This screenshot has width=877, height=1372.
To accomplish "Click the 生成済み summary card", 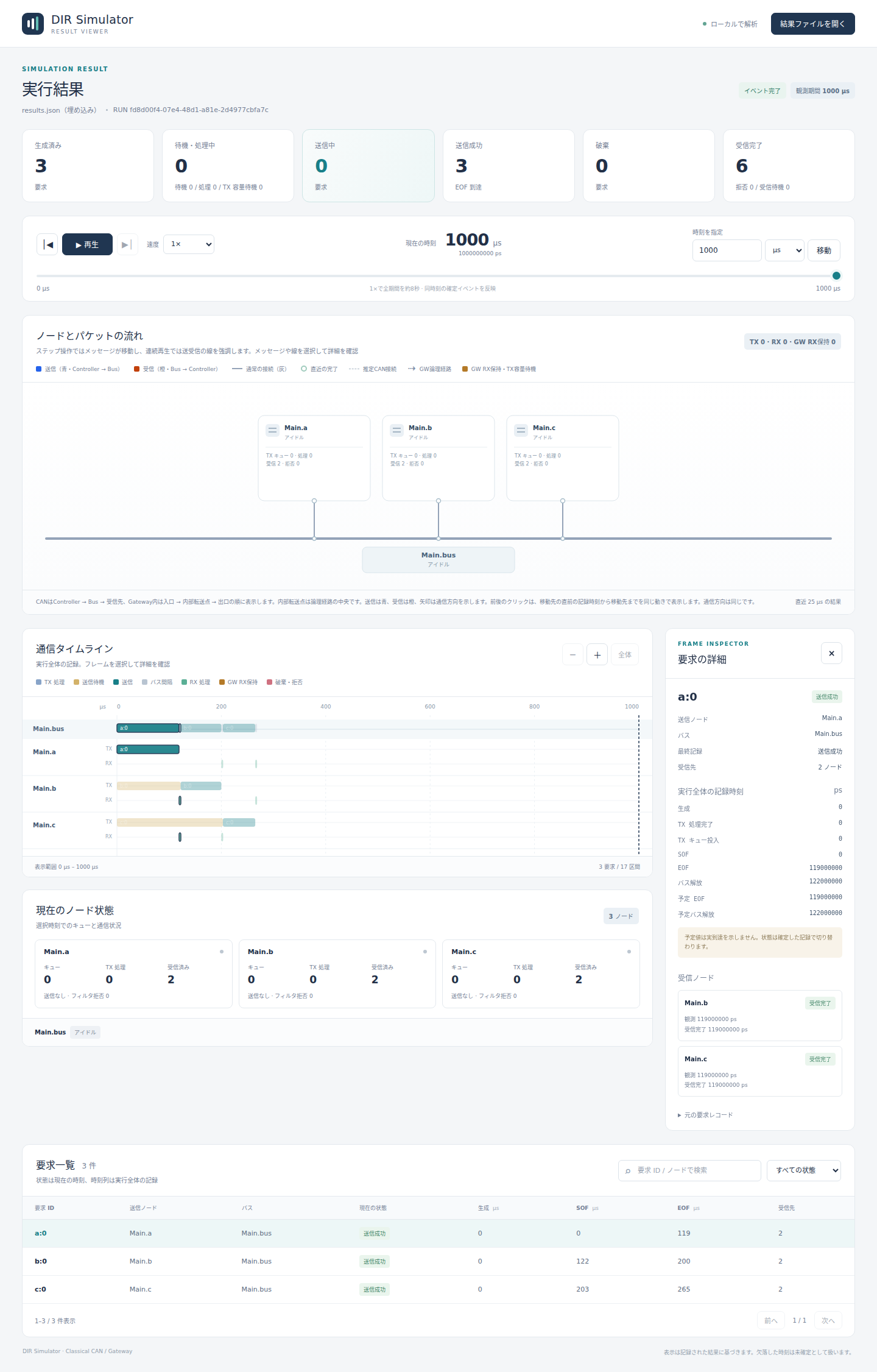I will (x=88, y=166).
